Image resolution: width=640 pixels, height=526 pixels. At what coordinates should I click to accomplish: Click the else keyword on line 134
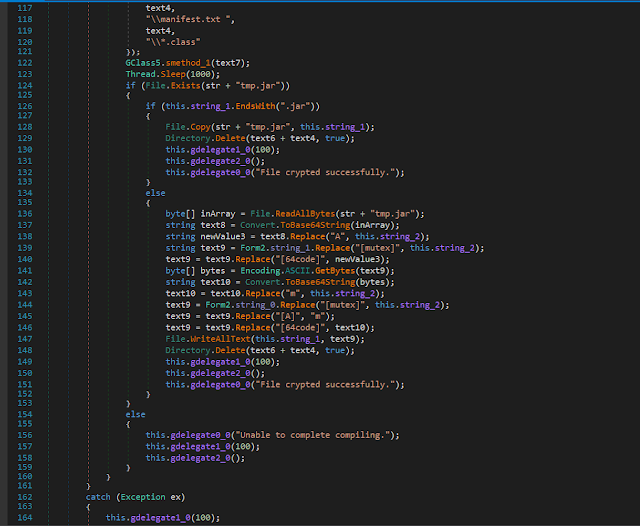tap(156, 193)
